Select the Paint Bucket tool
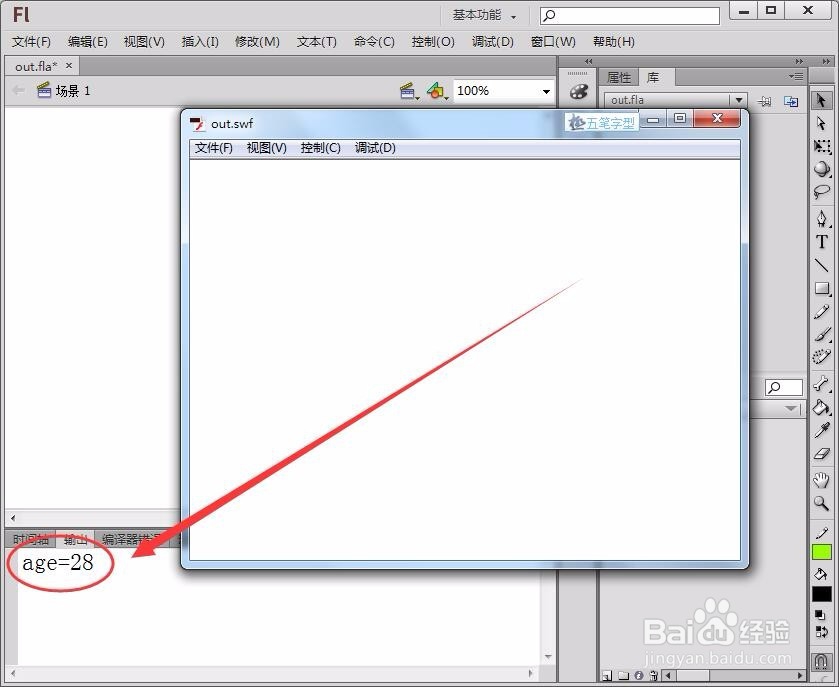 point(821,407)
